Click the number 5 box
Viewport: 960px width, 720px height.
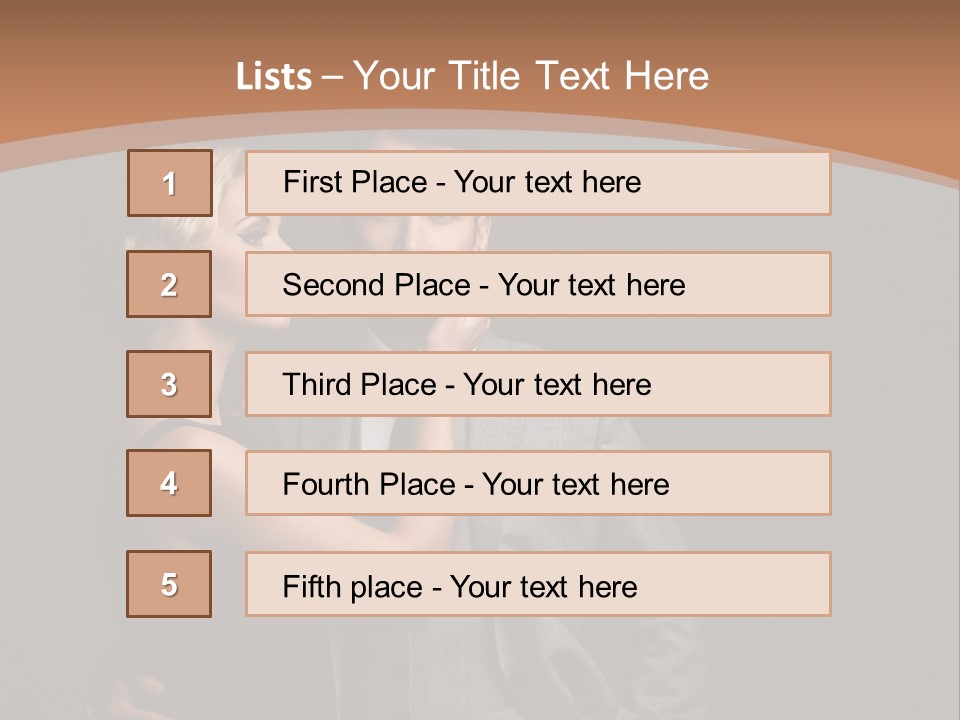tap(169, 584)
